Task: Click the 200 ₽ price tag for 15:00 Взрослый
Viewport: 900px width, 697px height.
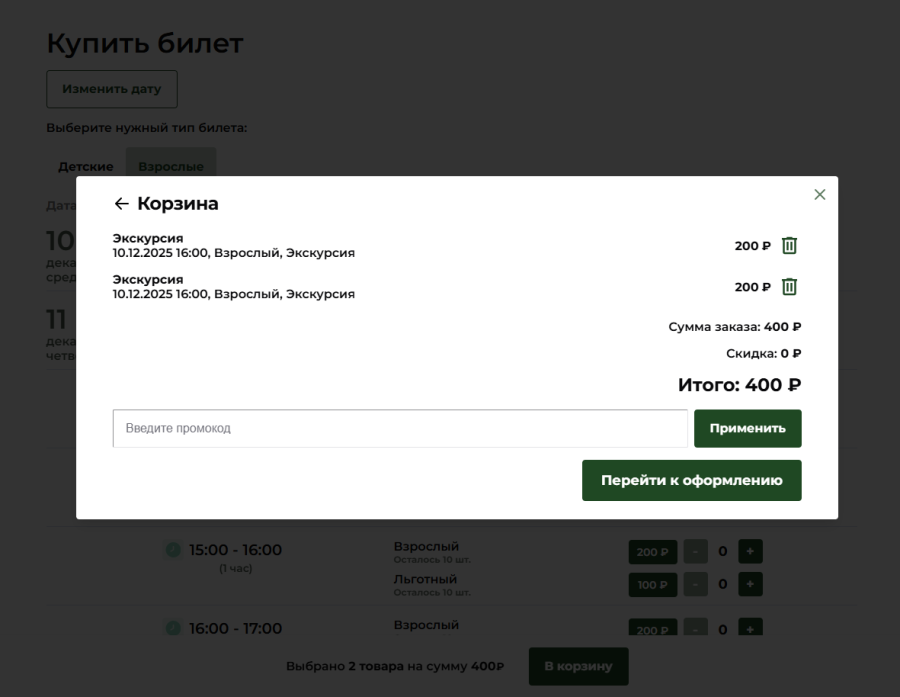Action: point(652,552)
